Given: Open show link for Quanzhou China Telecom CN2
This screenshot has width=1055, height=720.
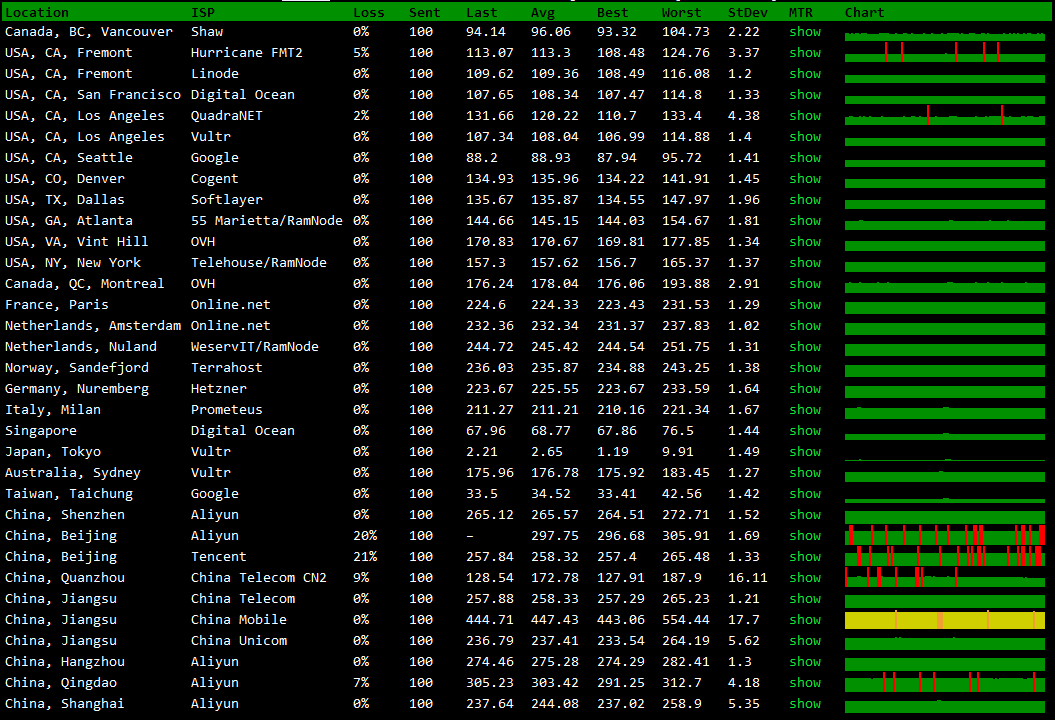Looking at the screenshot, I should pyautogui.click(x=805, y=577).
